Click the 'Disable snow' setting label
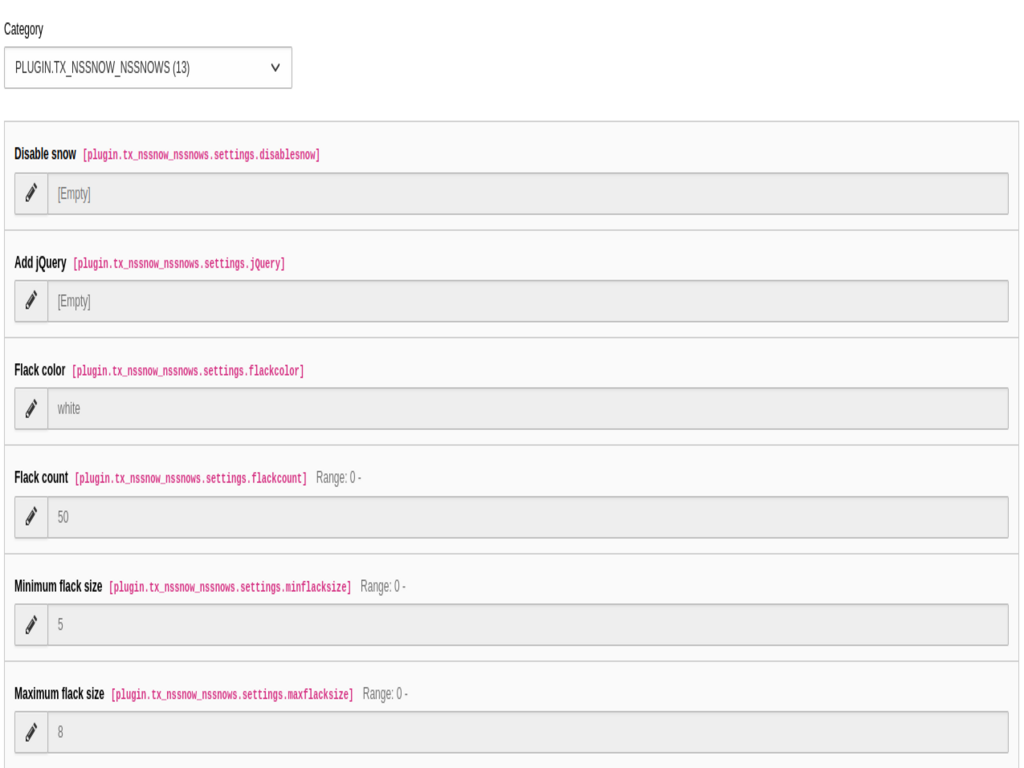Image resolution: width=1024 pixels, height=768 pixels. coord(45,154)
